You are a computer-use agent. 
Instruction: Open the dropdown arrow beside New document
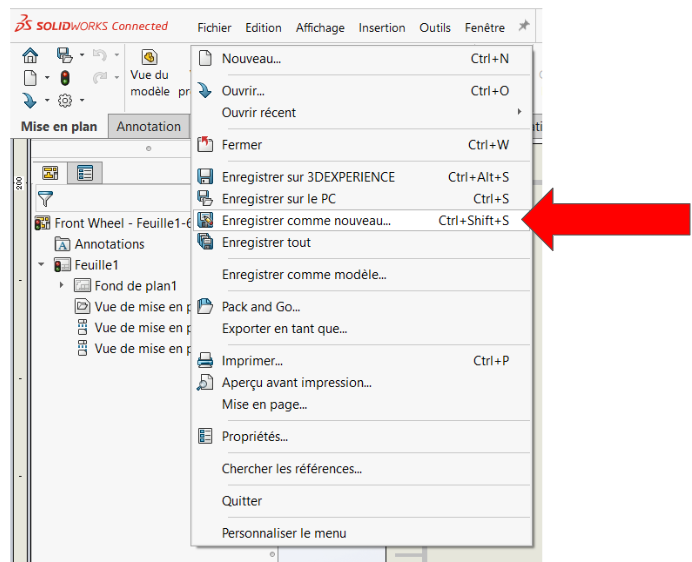46,78
